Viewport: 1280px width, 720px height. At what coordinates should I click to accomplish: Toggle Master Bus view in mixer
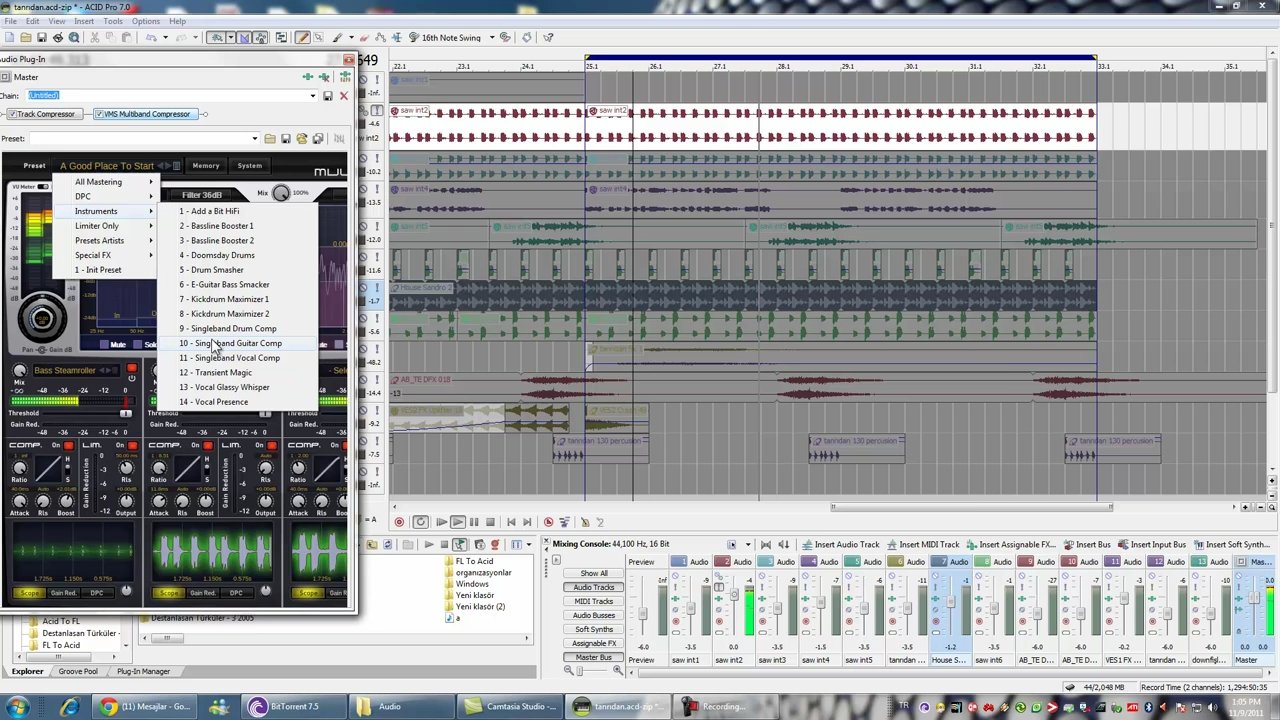(x=594, y=657)
